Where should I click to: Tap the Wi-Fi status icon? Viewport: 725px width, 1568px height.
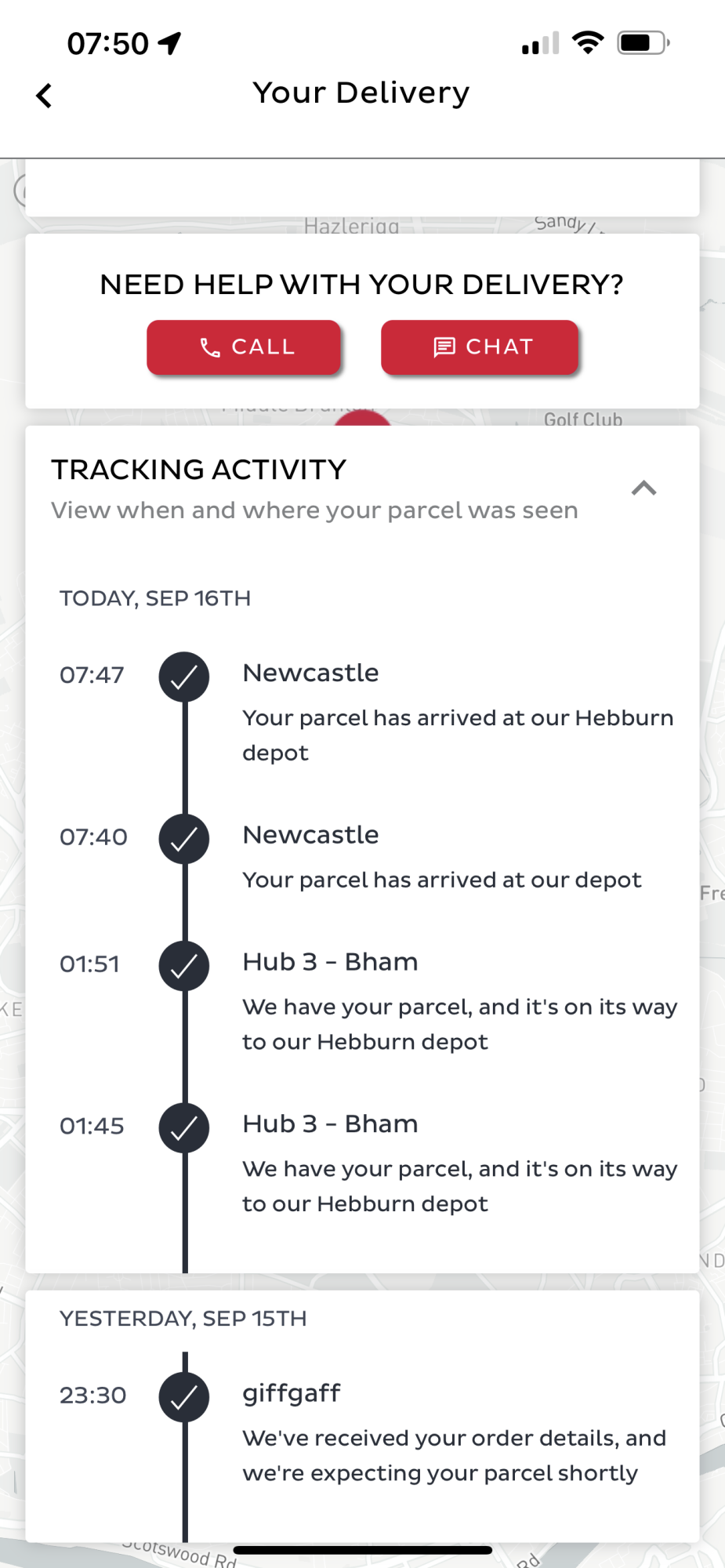coord(588,42)
